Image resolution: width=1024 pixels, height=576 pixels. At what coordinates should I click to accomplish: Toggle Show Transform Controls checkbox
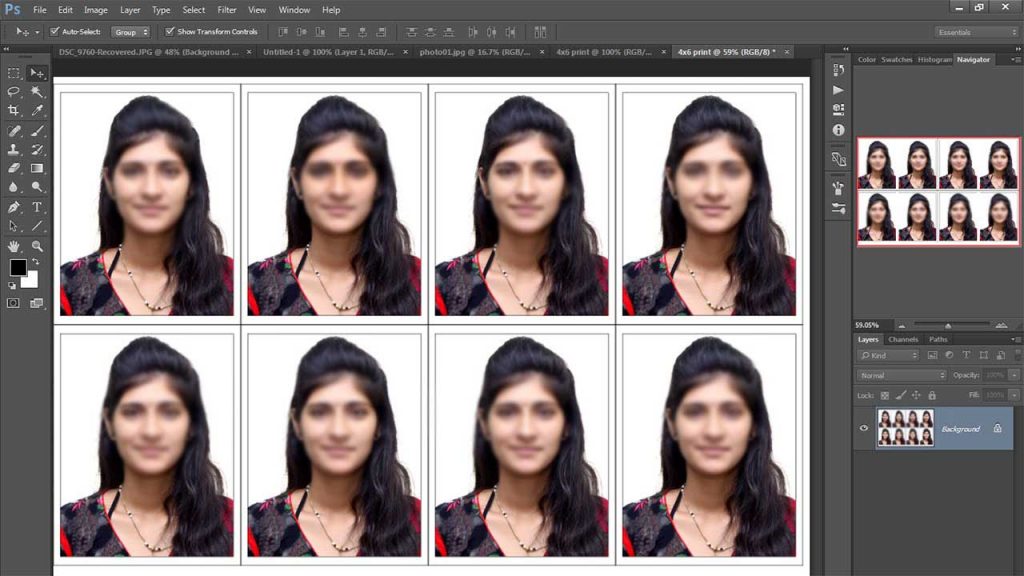pos(170,32)
